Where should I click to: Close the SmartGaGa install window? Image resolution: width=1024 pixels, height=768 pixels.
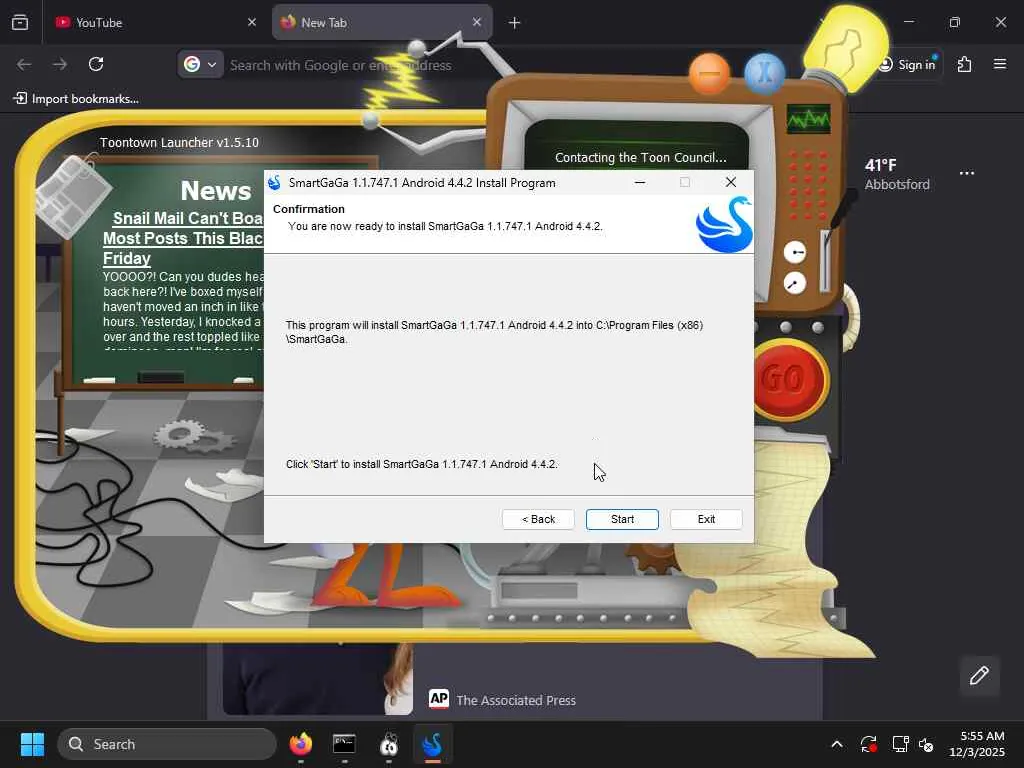click(x=731, y=182)
